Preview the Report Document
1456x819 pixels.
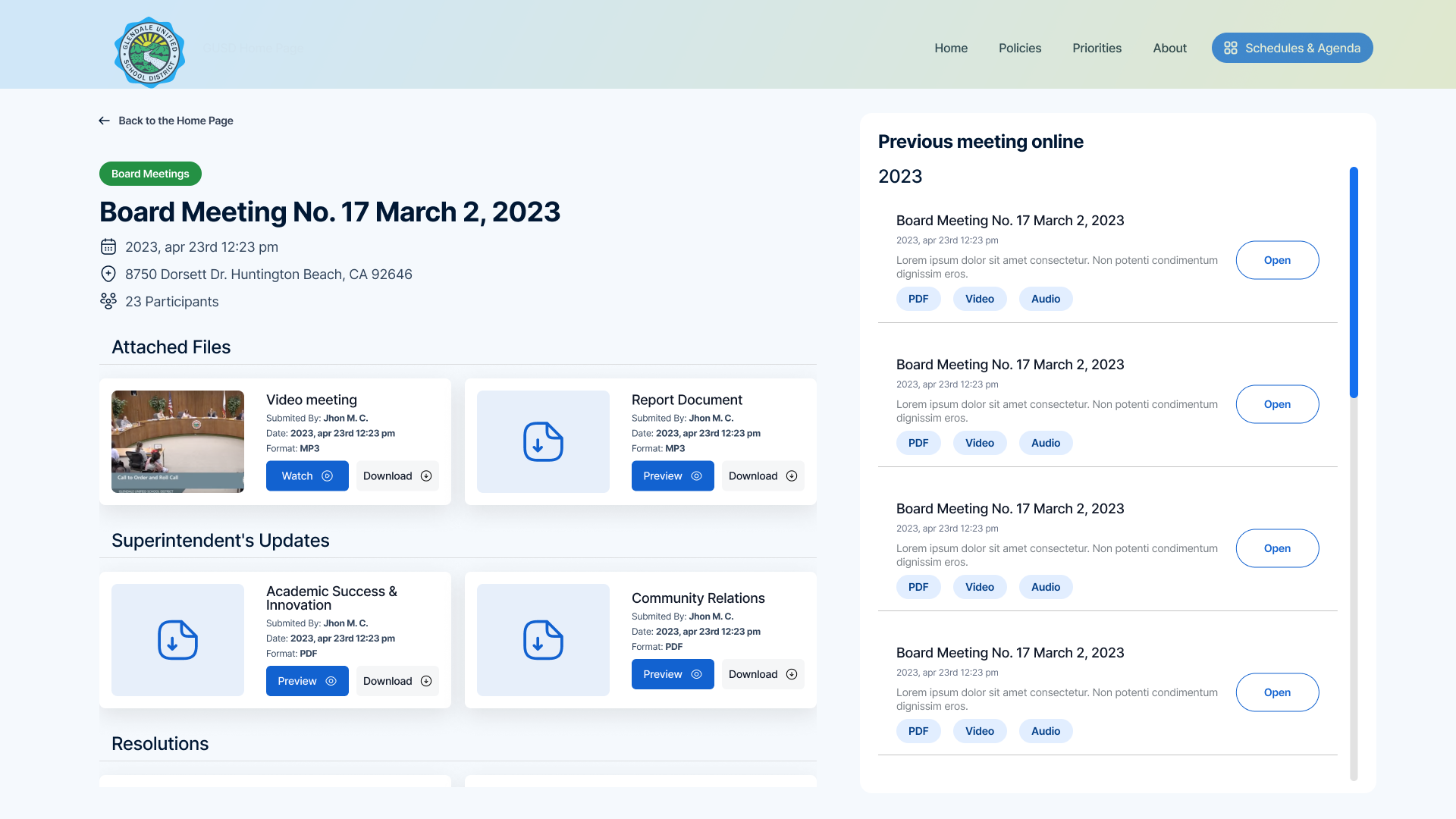click(x=672, y=476)
